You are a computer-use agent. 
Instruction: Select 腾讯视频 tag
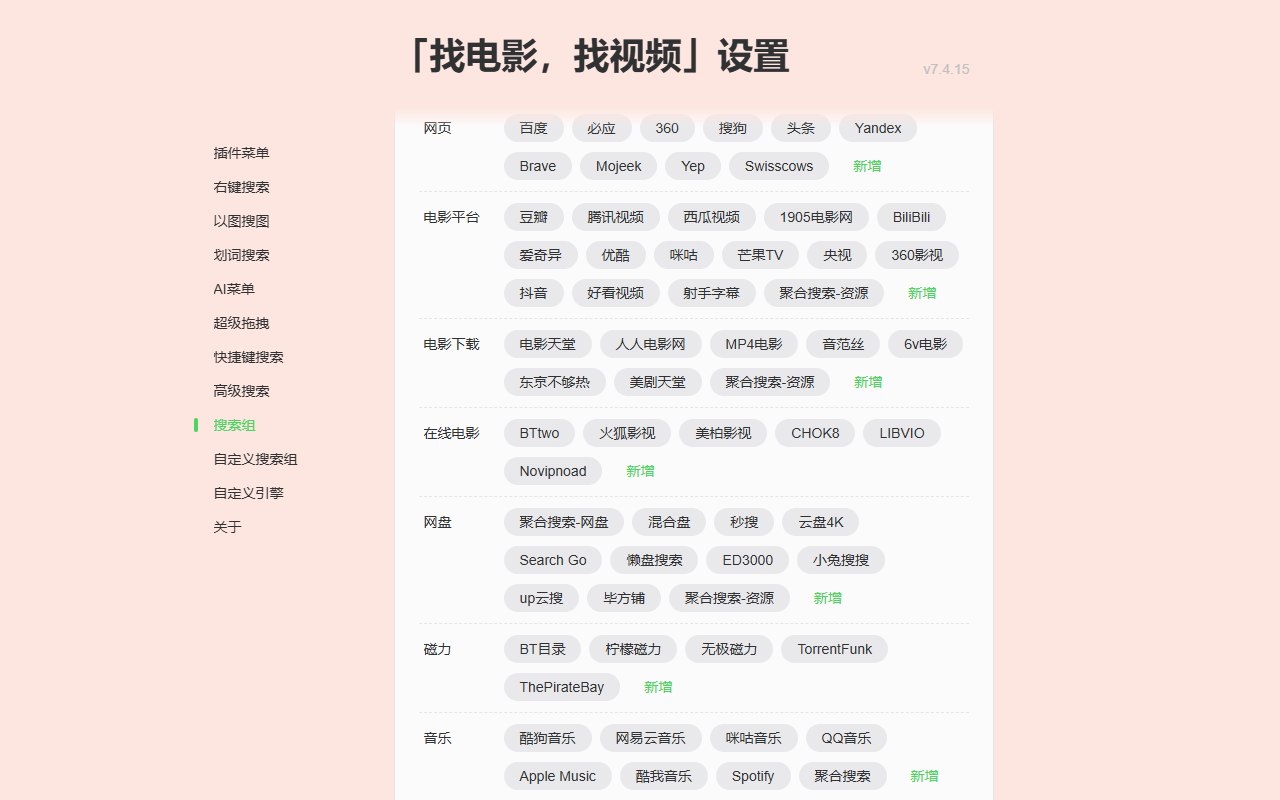pyautogui.click(x=616, y=217)
